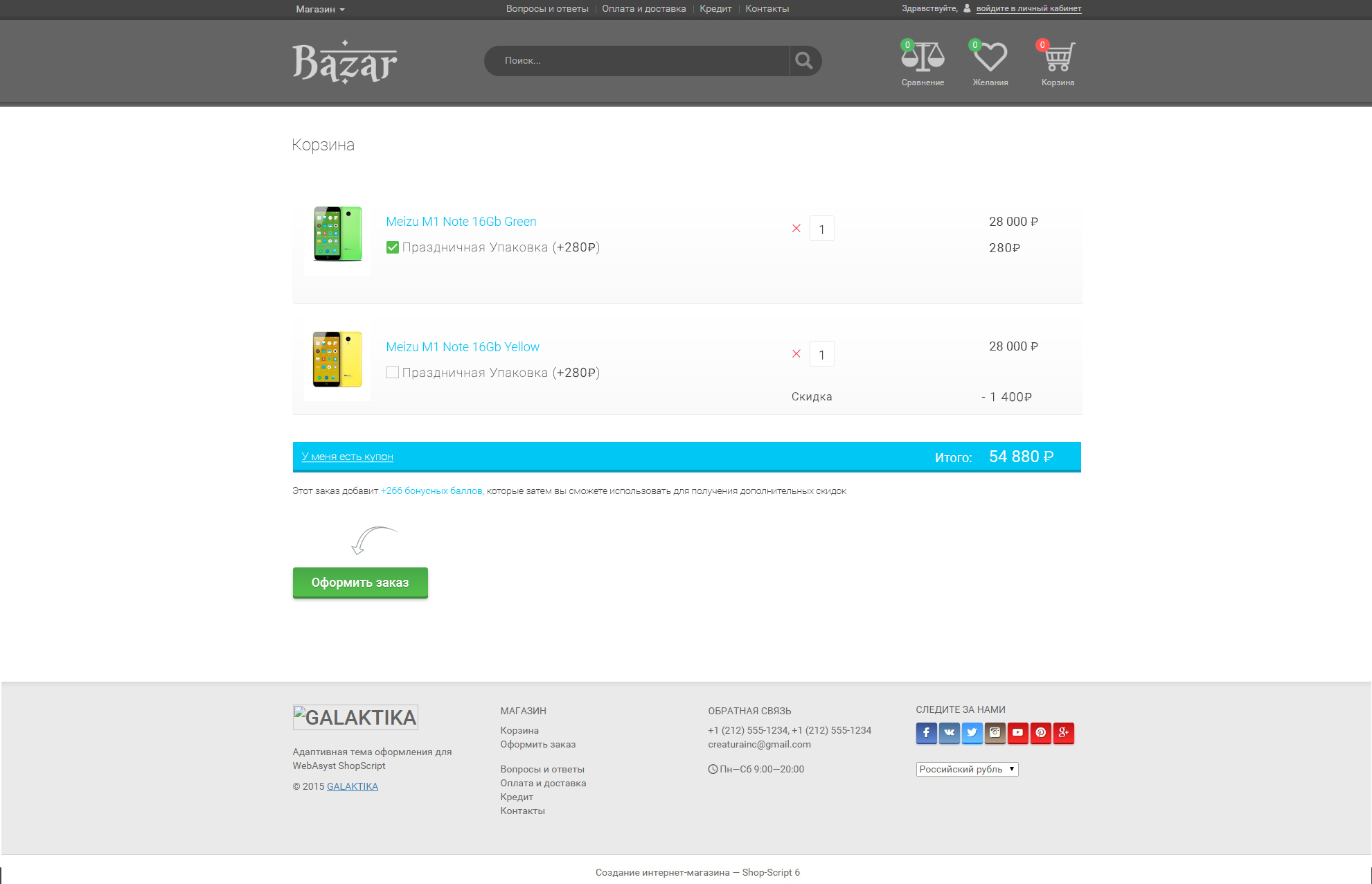Viewport: 1372px width, 884px height.
Task: Click the Pinterest social icon
Action: 1040,733
